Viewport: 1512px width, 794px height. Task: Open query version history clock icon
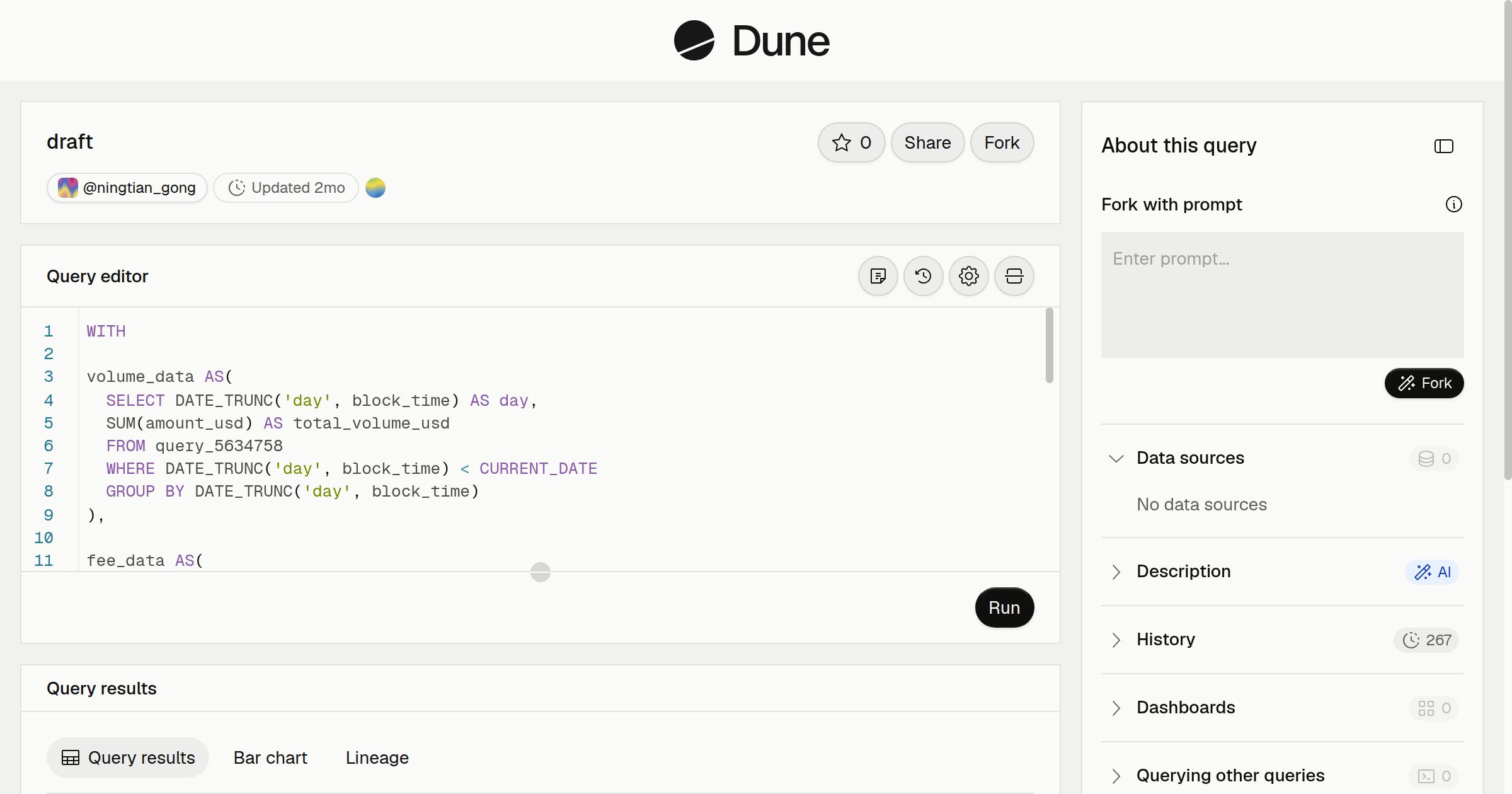tap(924, 276)
